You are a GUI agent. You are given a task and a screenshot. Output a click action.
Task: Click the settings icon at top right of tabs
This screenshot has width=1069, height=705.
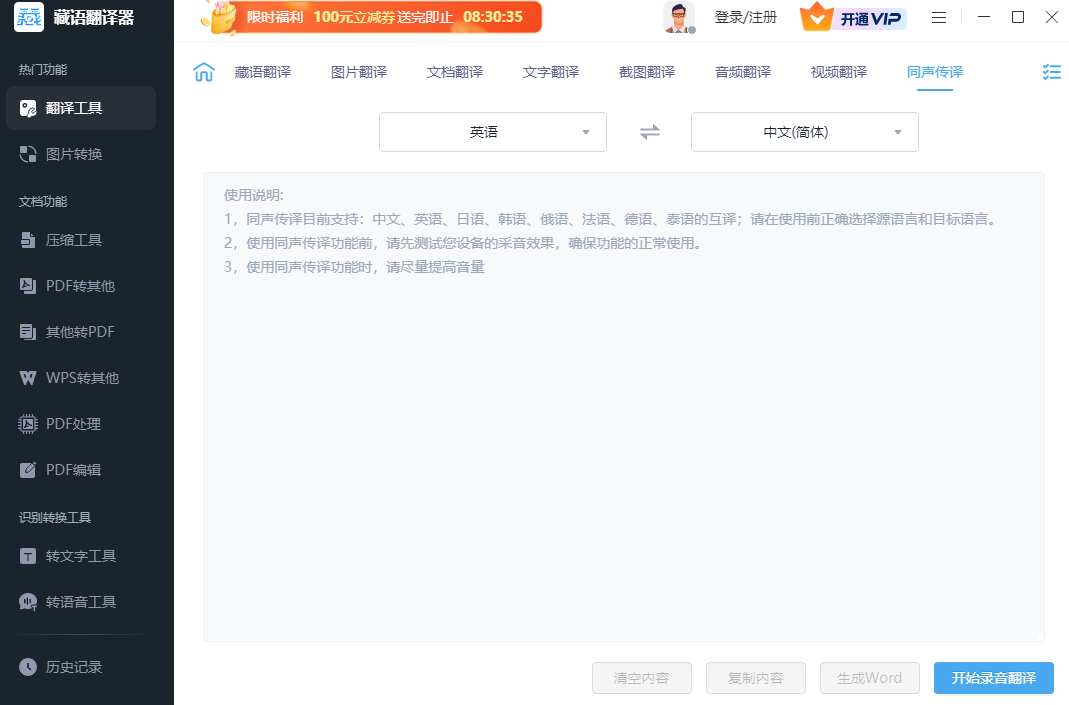[1051, 71]
